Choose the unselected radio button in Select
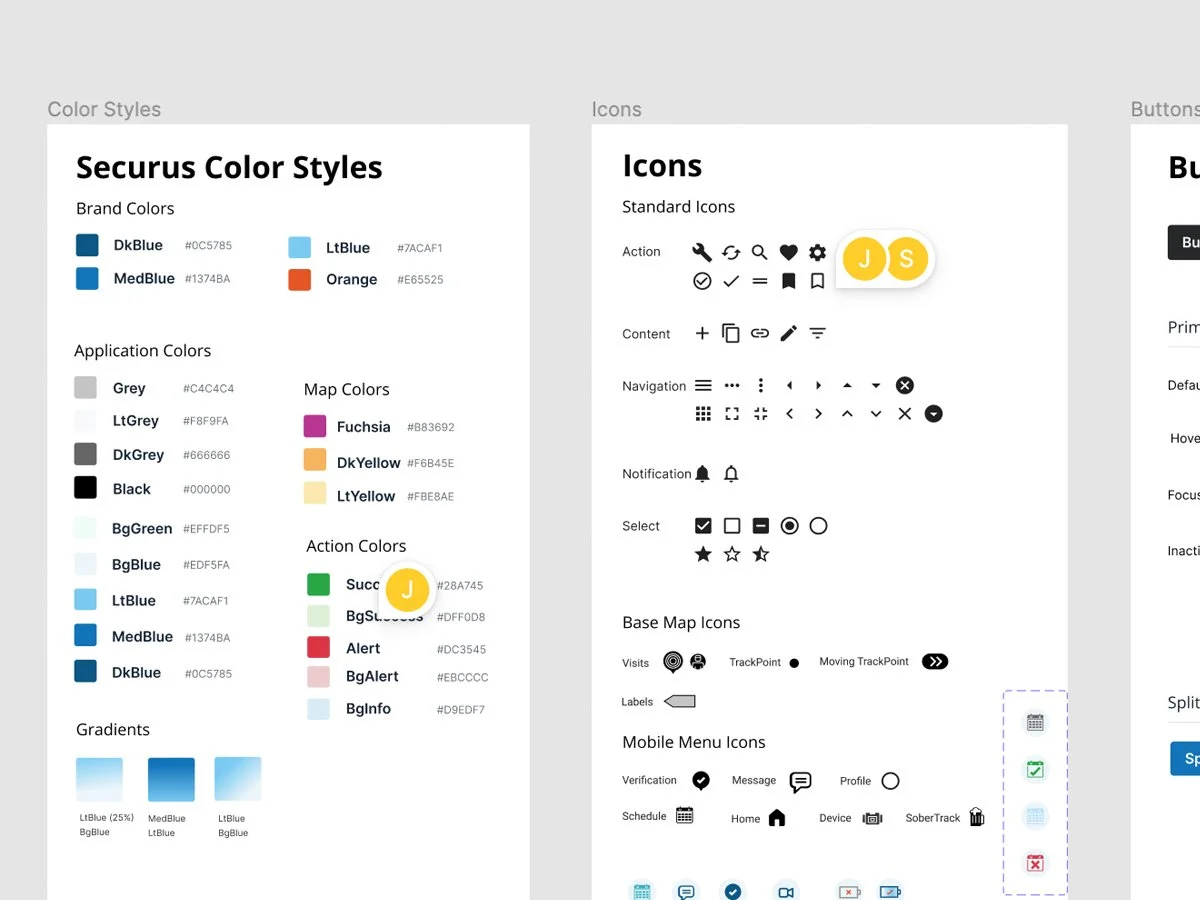The height and width of the screenshot is (900, 1200). pyautogui.click(x=818, y=525)
